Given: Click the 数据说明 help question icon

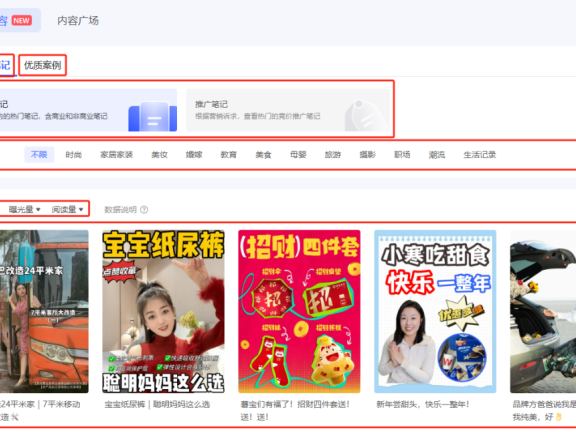Looking at the screenshot, I should (x=144, y=210).
